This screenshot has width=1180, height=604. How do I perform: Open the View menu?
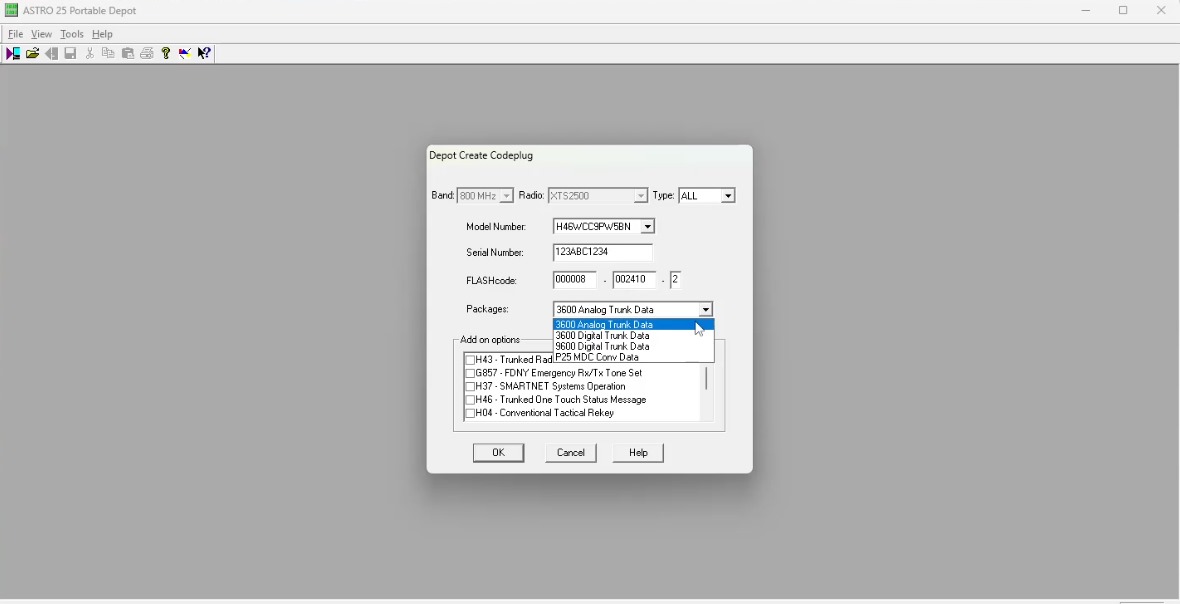click(x=41, y=34)
